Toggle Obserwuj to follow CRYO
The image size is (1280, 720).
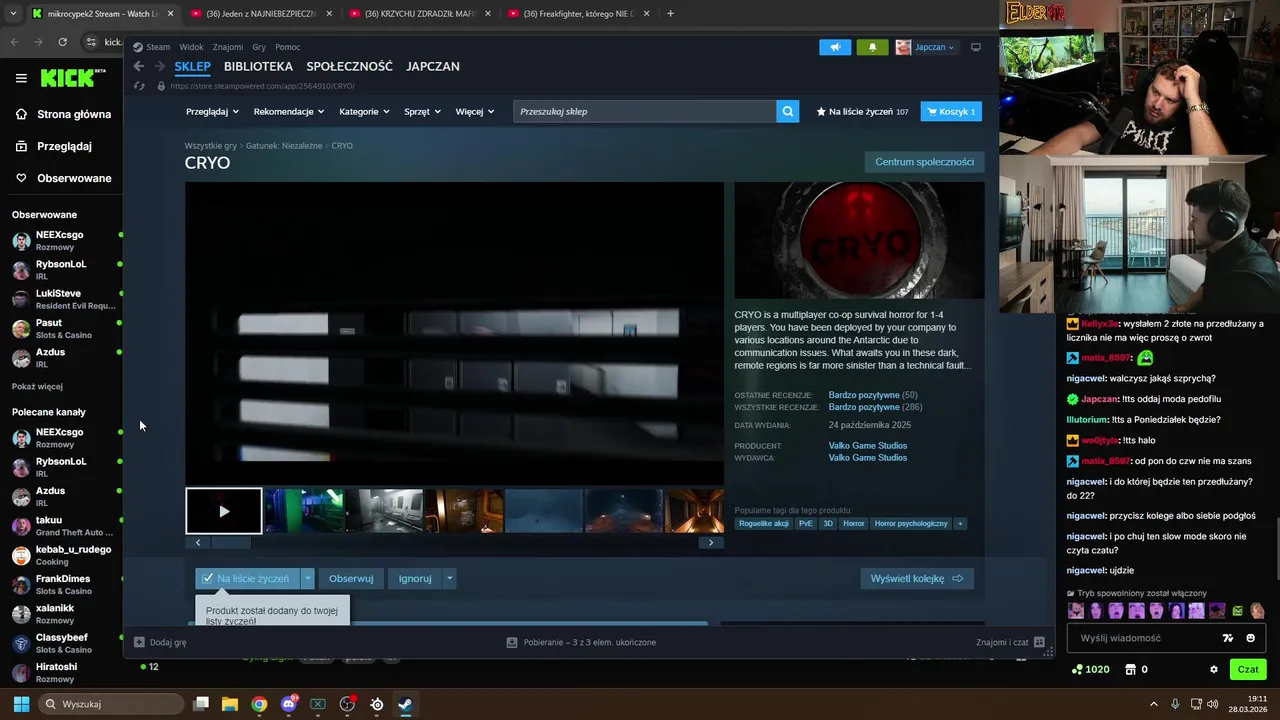(351, 578)
